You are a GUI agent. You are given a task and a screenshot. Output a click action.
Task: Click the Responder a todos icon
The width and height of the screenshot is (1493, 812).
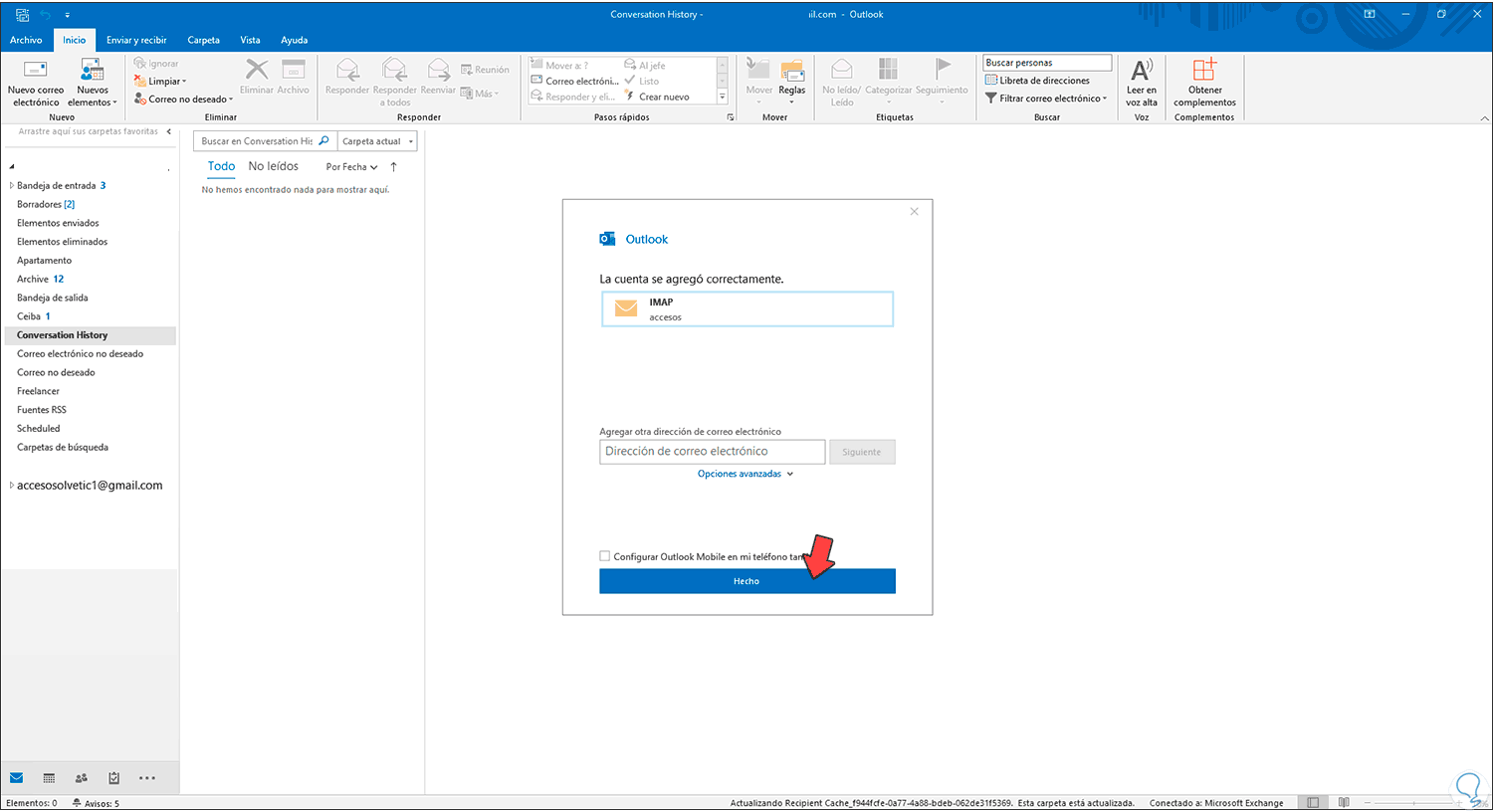395,82
